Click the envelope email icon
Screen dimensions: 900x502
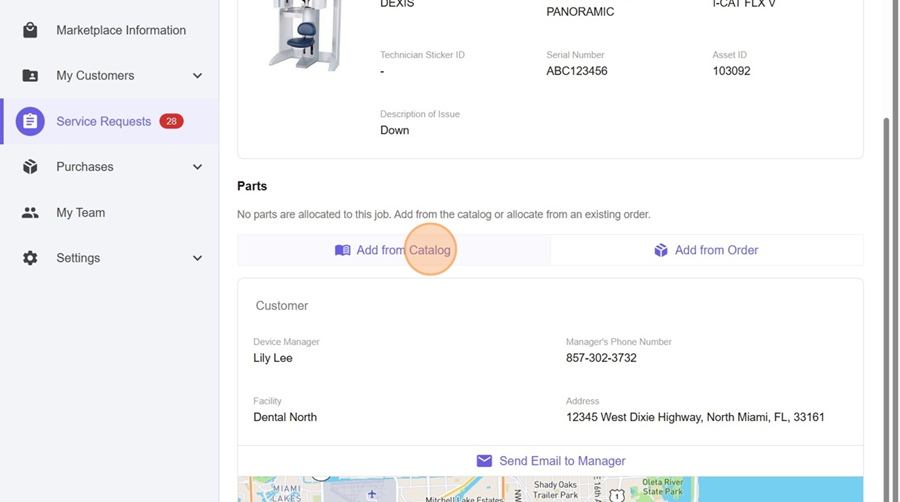(484, 461)
